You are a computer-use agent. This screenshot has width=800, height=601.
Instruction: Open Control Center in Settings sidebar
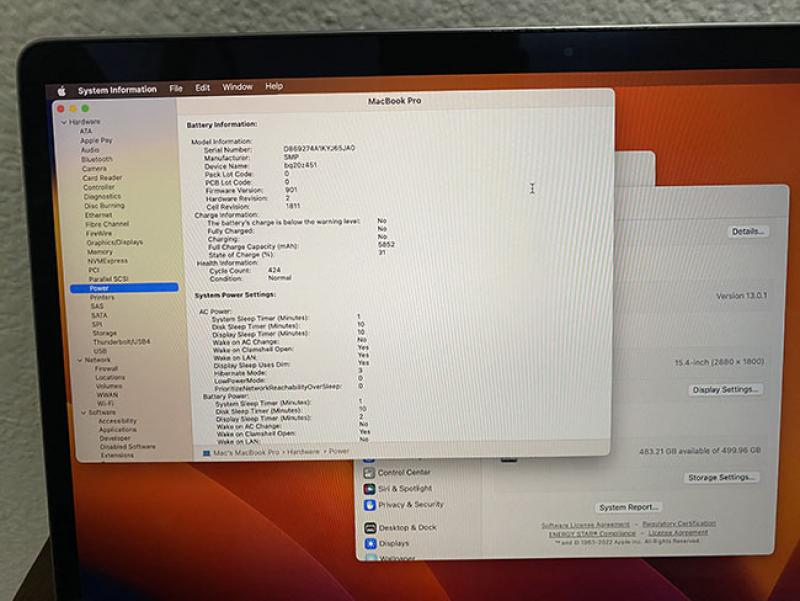pyautogui.click(x=398, y=472)
